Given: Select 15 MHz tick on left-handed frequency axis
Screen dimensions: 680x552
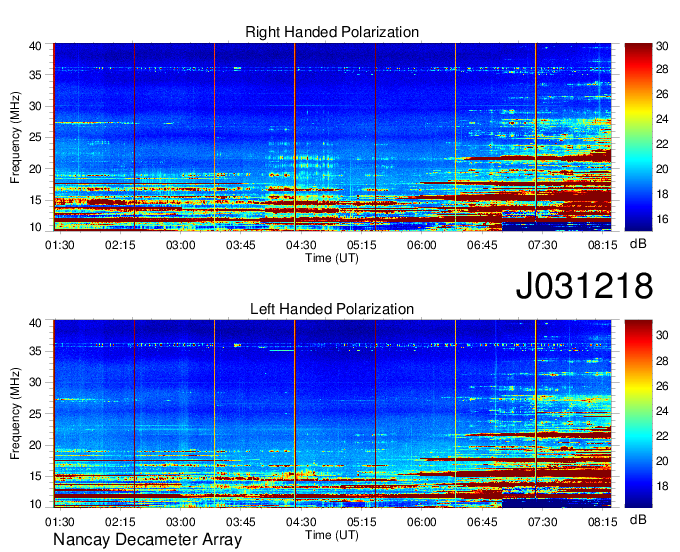Looking at the screenshot, I should coord(35,477).
